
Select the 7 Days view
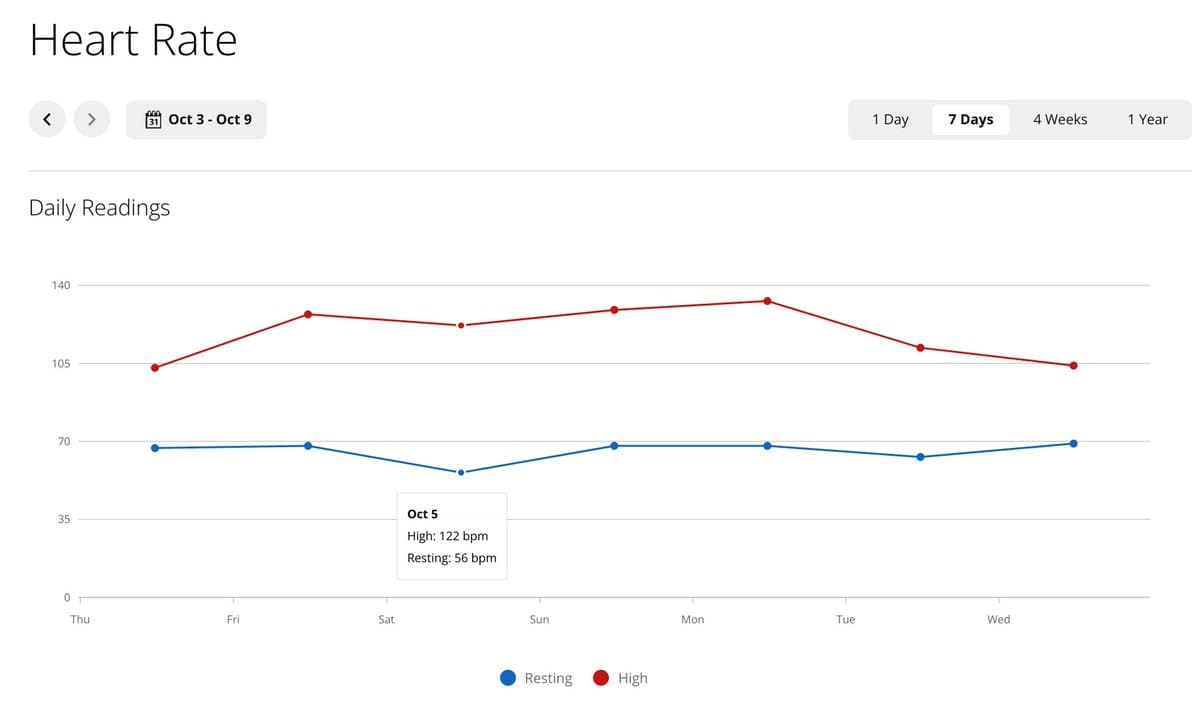970,119
